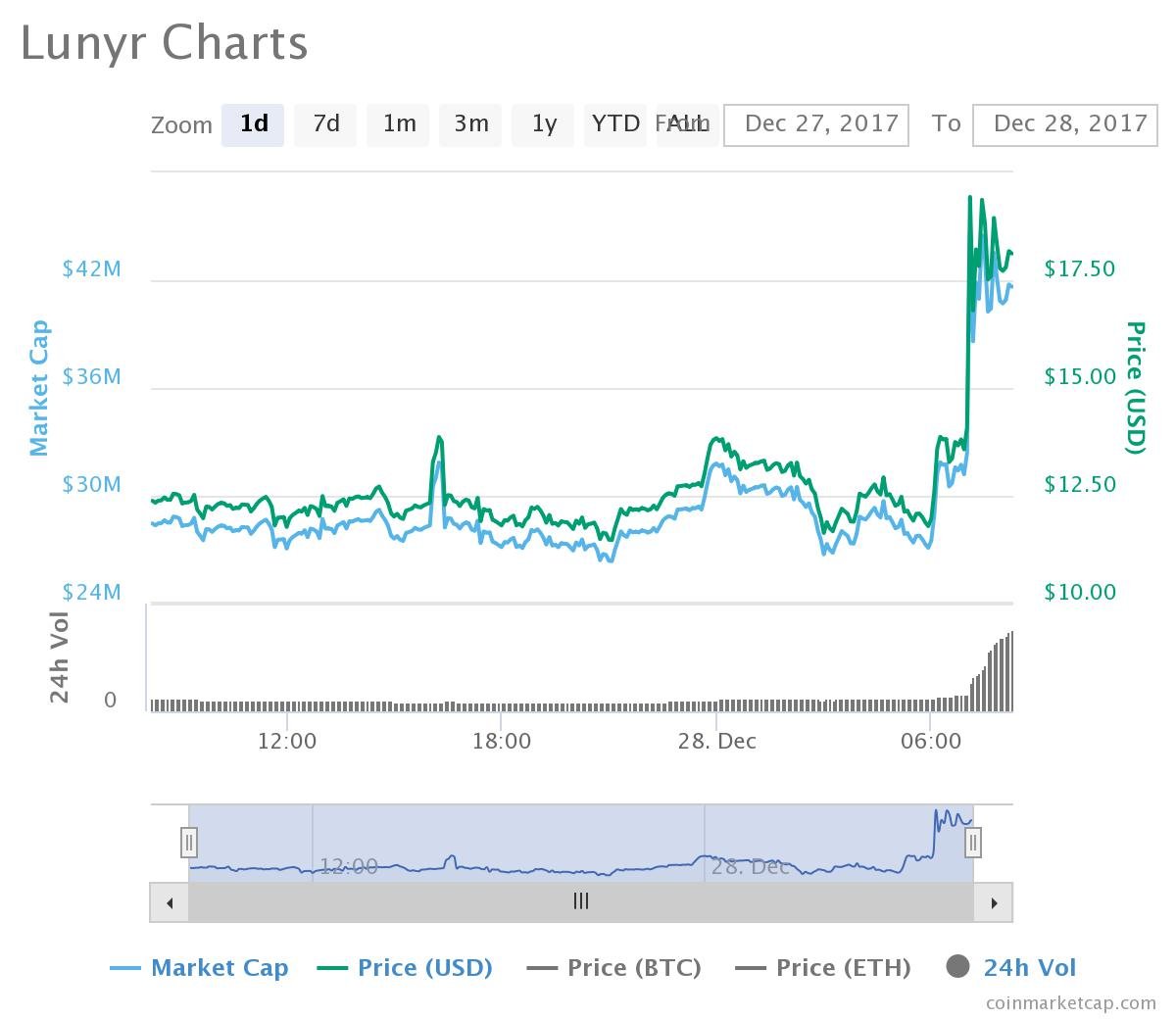This screenshot has width=1176, height=1019.
Task: Click the $36M market cap axis label
Action: coord(92,376)
